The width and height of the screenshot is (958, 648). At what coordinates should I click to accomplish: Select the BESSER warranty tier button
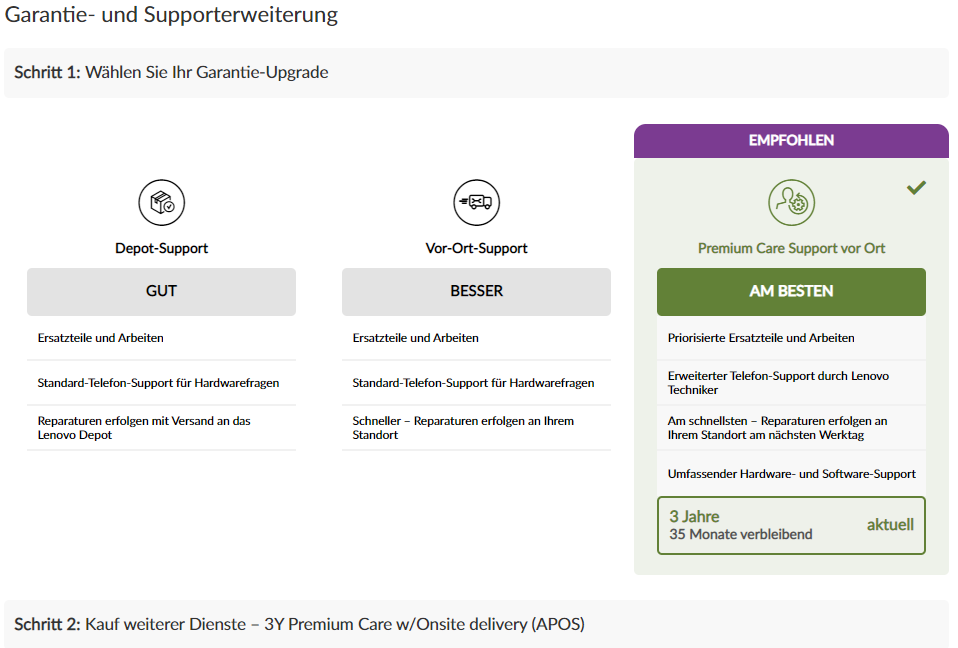pyautogui.click(x=476, y=291)
